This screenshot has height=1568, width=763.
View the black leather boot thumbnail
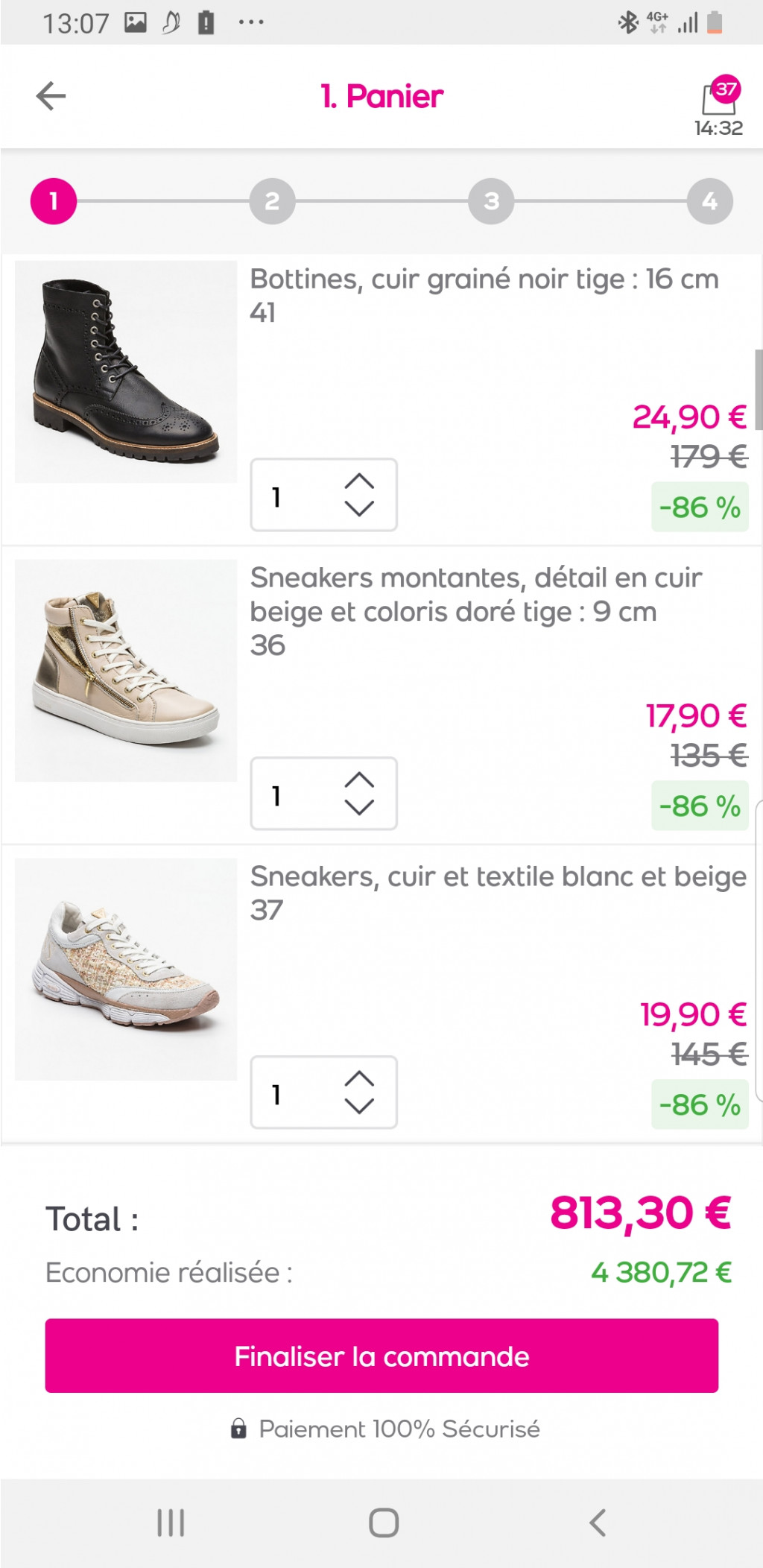point(126,372)
